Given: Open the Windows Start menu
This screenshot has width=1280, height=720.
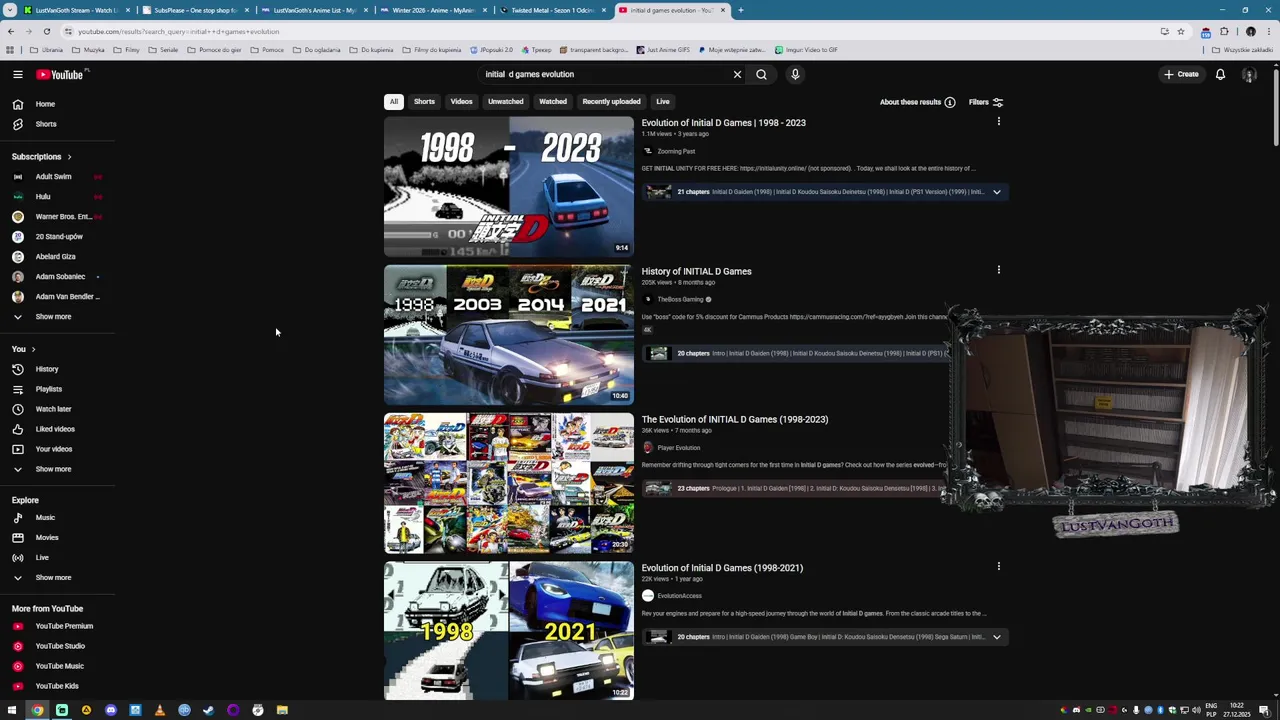Looking at the screenshot, I should (x=12, y=710).
